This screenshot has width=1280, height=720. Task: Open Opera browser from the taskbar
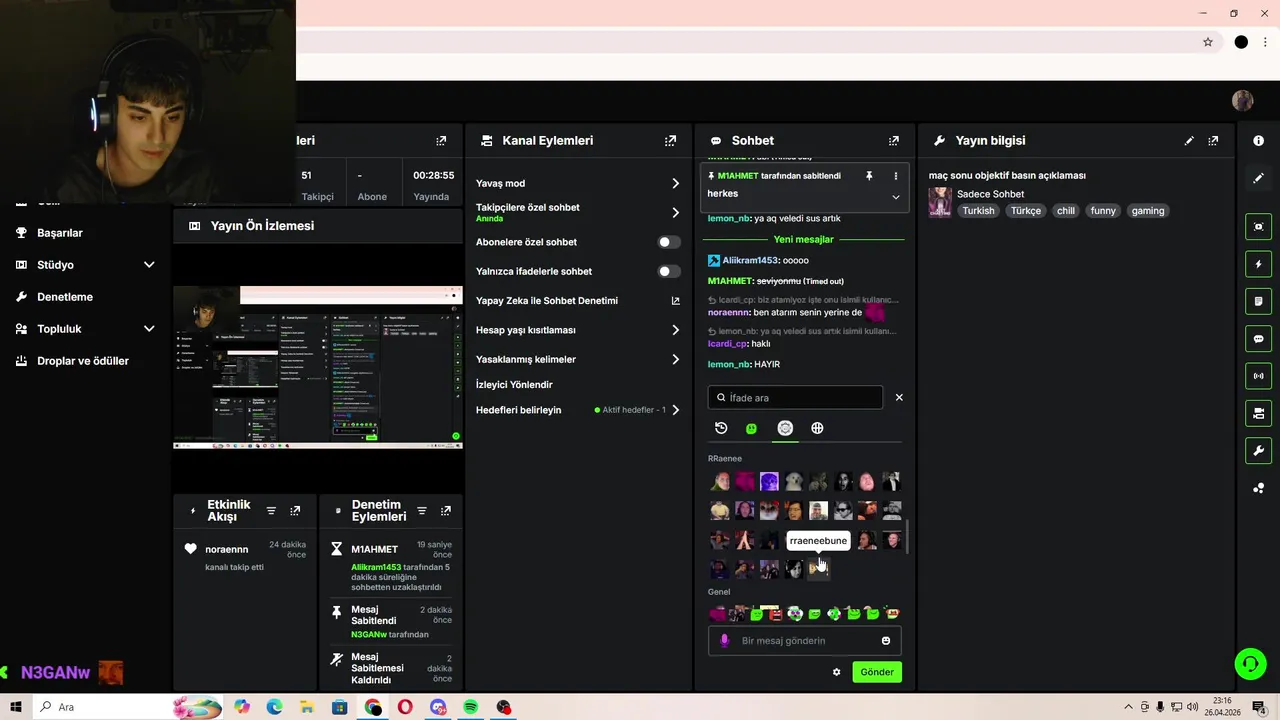pos(405,707)
